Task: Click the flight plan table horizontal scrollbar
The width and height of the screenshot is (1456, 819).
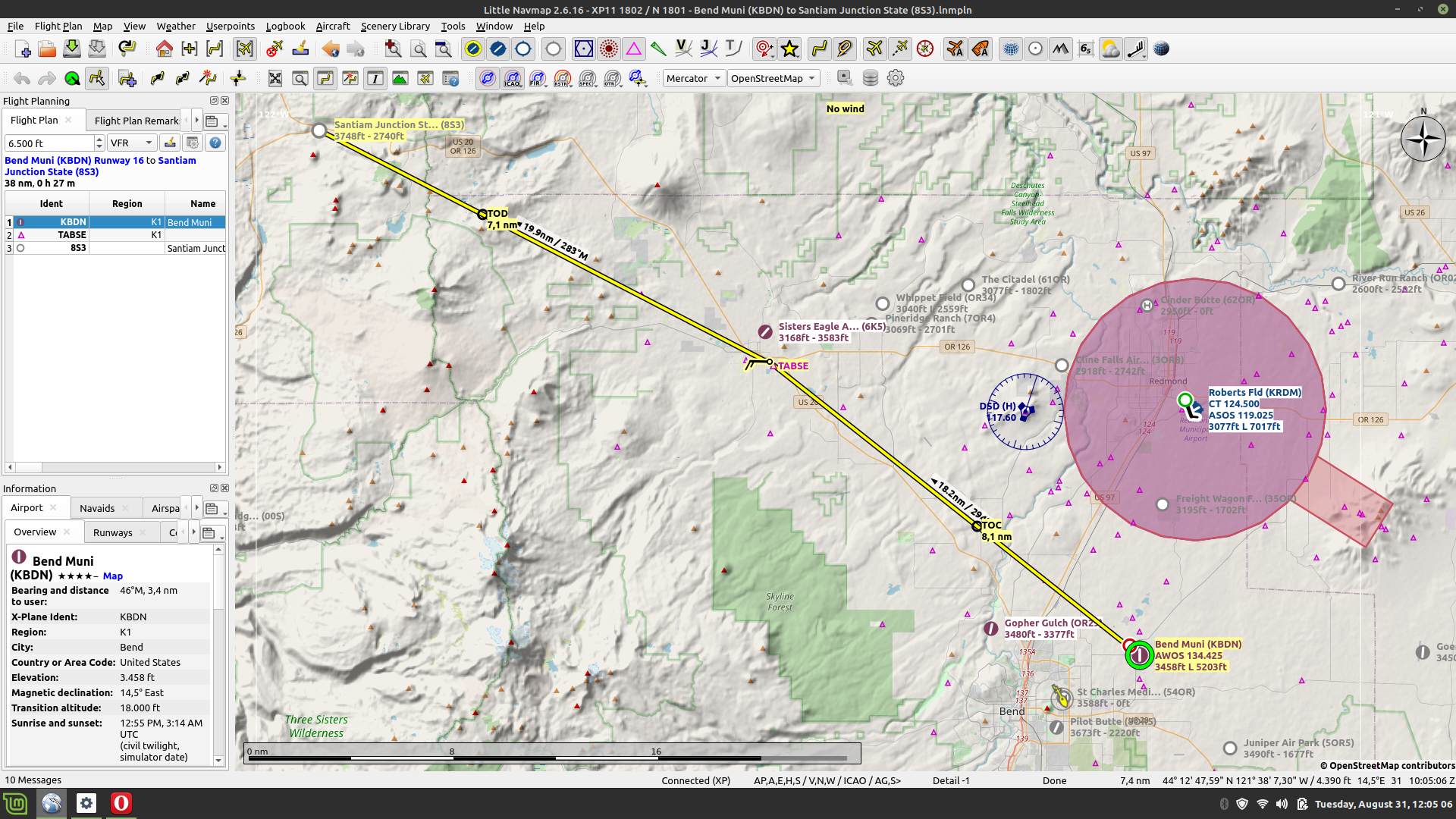Action: click(115, 467)
